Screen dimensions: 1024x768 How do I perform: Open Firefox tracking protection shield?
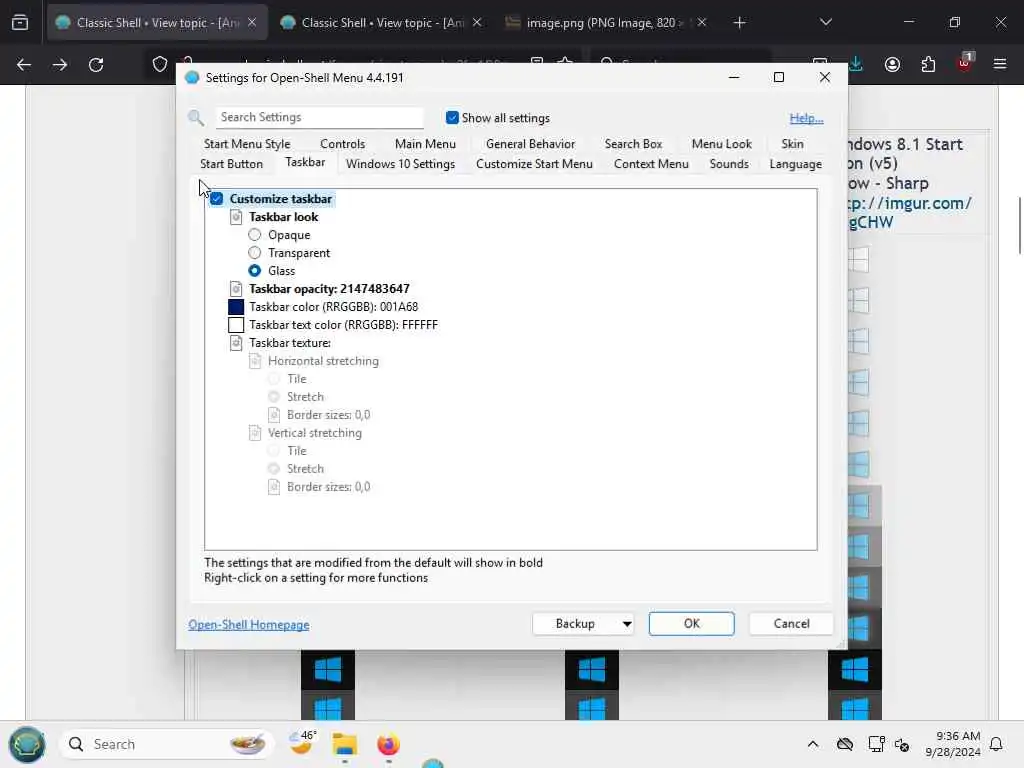click(x=160, y=65)
